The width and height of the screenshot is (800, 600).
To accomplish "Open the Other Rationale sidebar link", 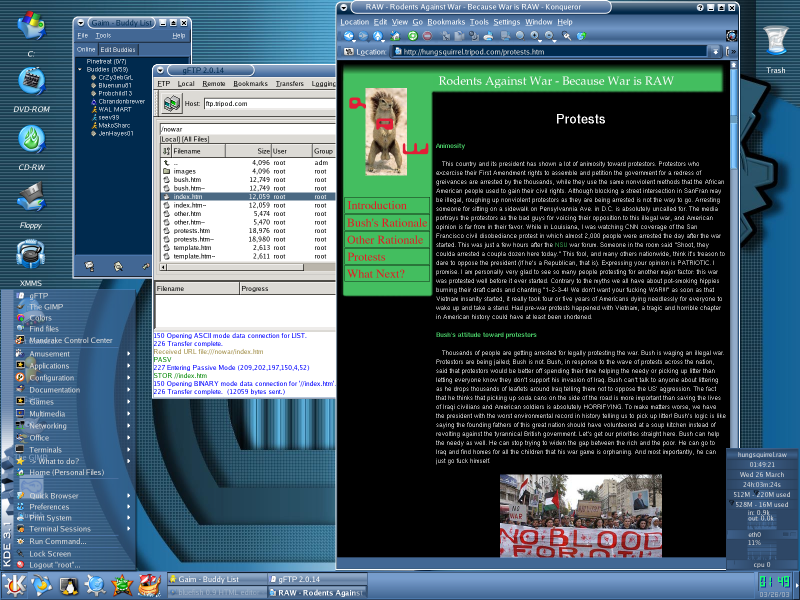I will [x=387, y=240].
